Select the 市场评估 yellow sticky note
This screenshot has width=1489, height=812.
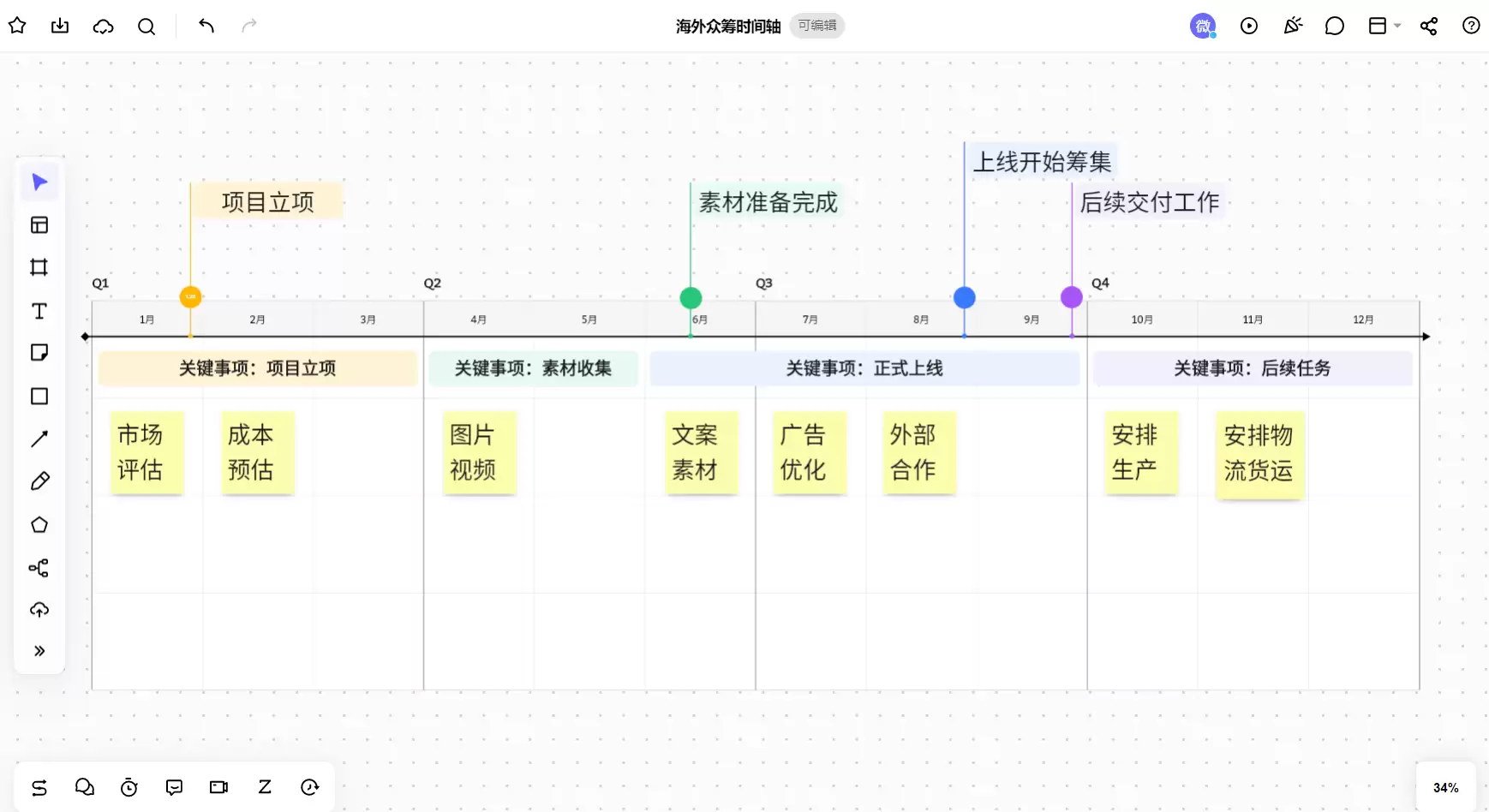click(147, 453)
